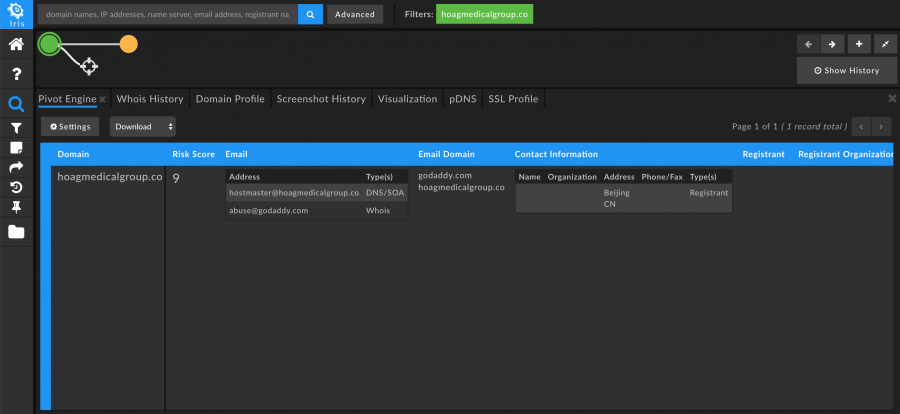Click abuse@godaddy.com email address
900x414 pixels.
(269, 211)
